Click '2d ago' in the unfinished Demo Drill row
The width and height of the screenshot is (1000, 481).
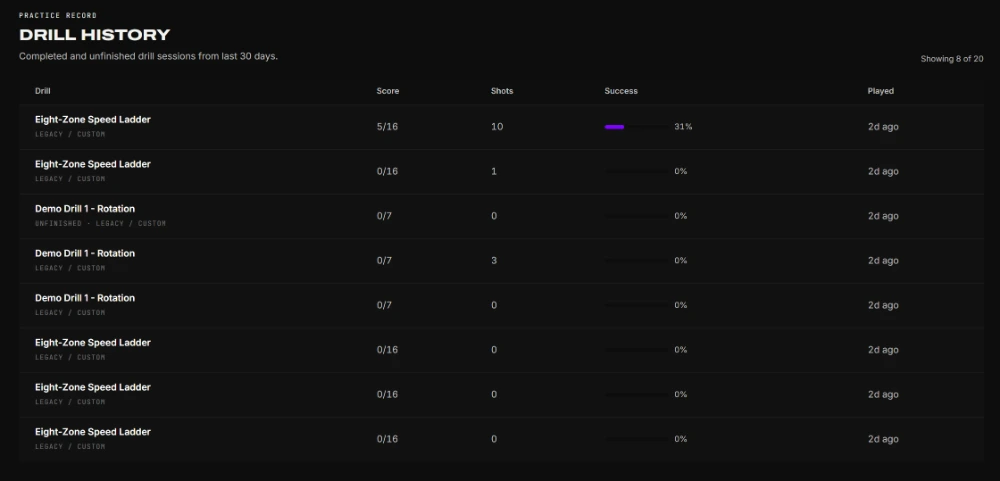pos(883,216)
